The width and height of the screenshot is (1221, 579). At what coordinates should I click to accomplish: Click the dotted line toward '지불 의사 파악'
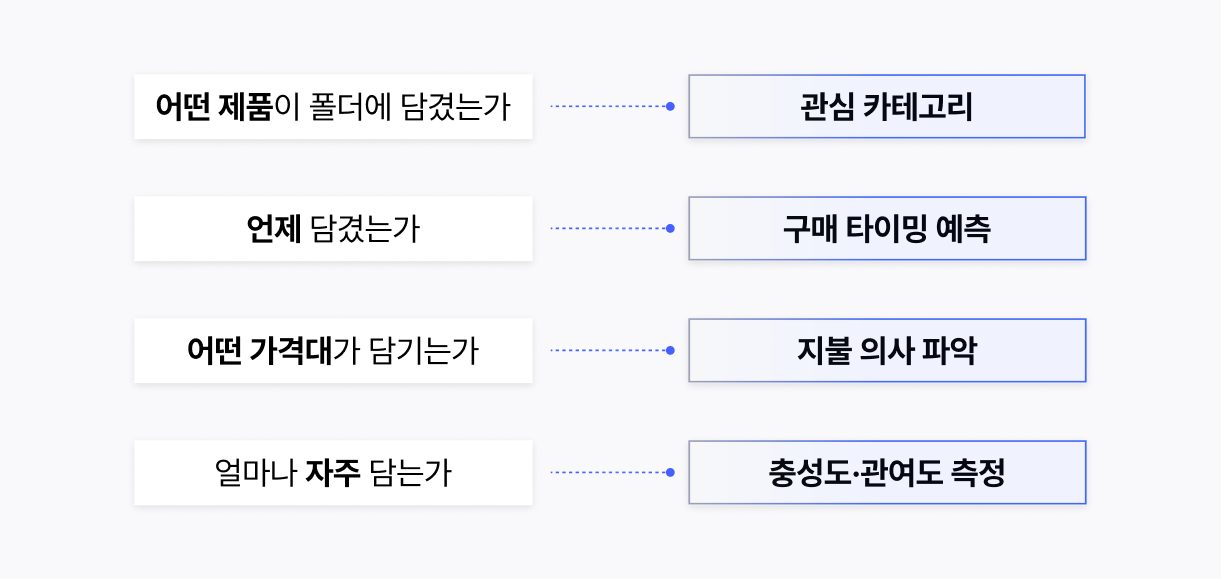click(608, 351)
